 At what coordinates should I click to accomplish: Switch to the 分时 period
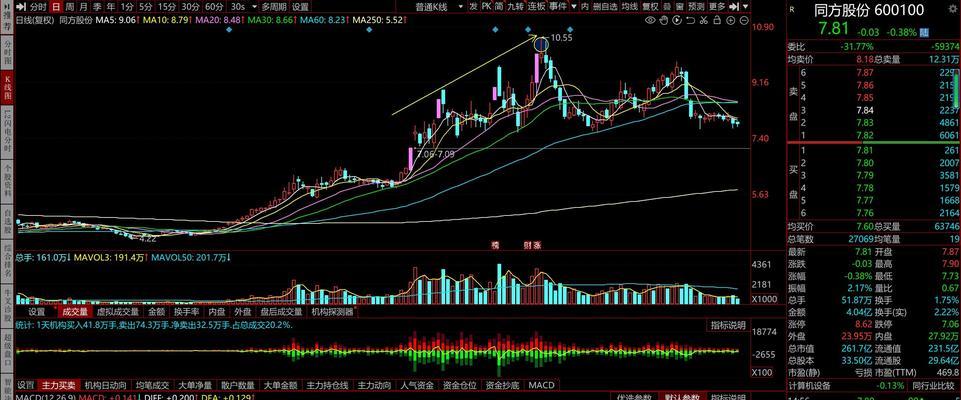click(38, 7)
